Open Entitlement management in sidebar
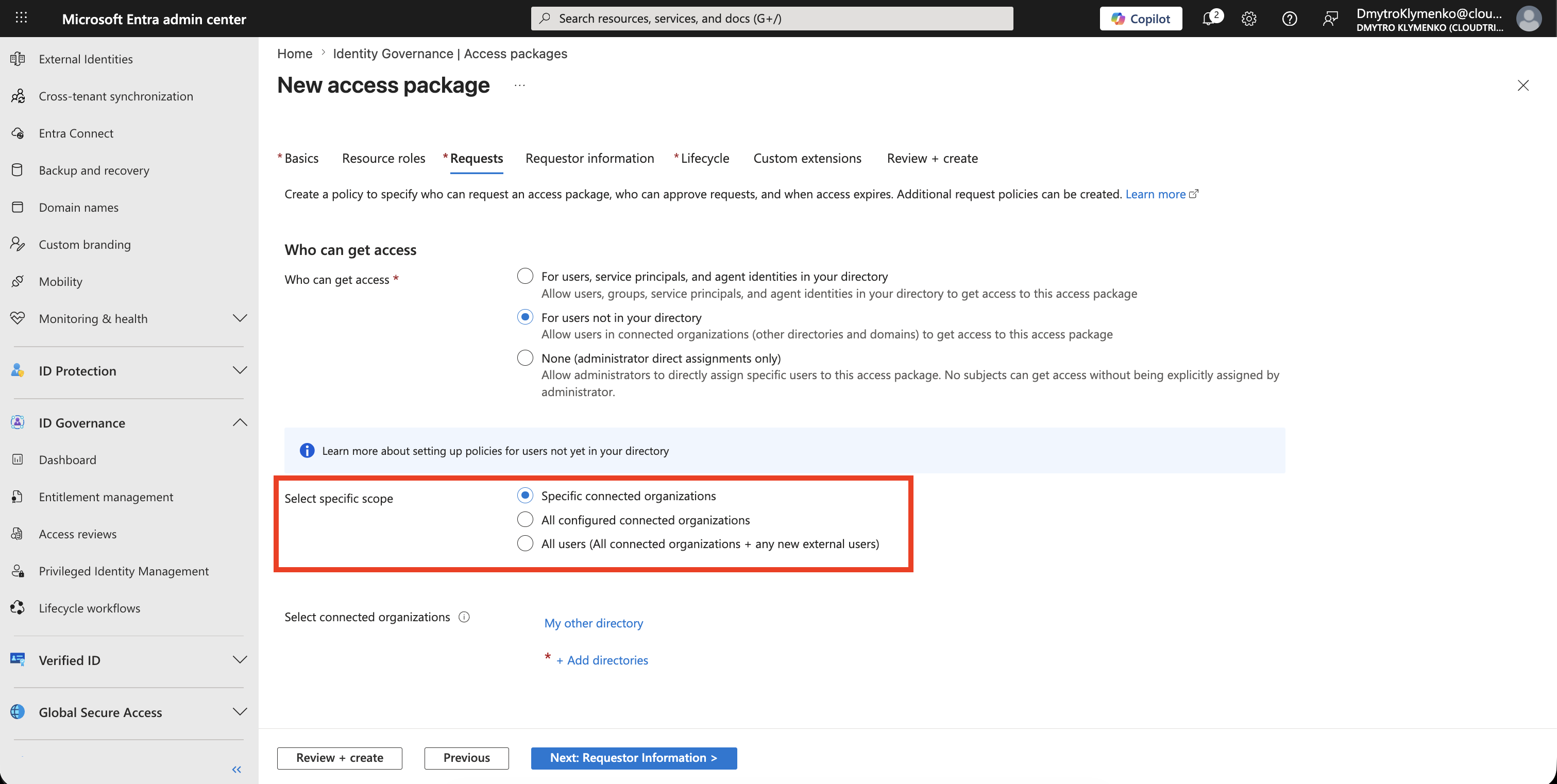 pos(106,497)
